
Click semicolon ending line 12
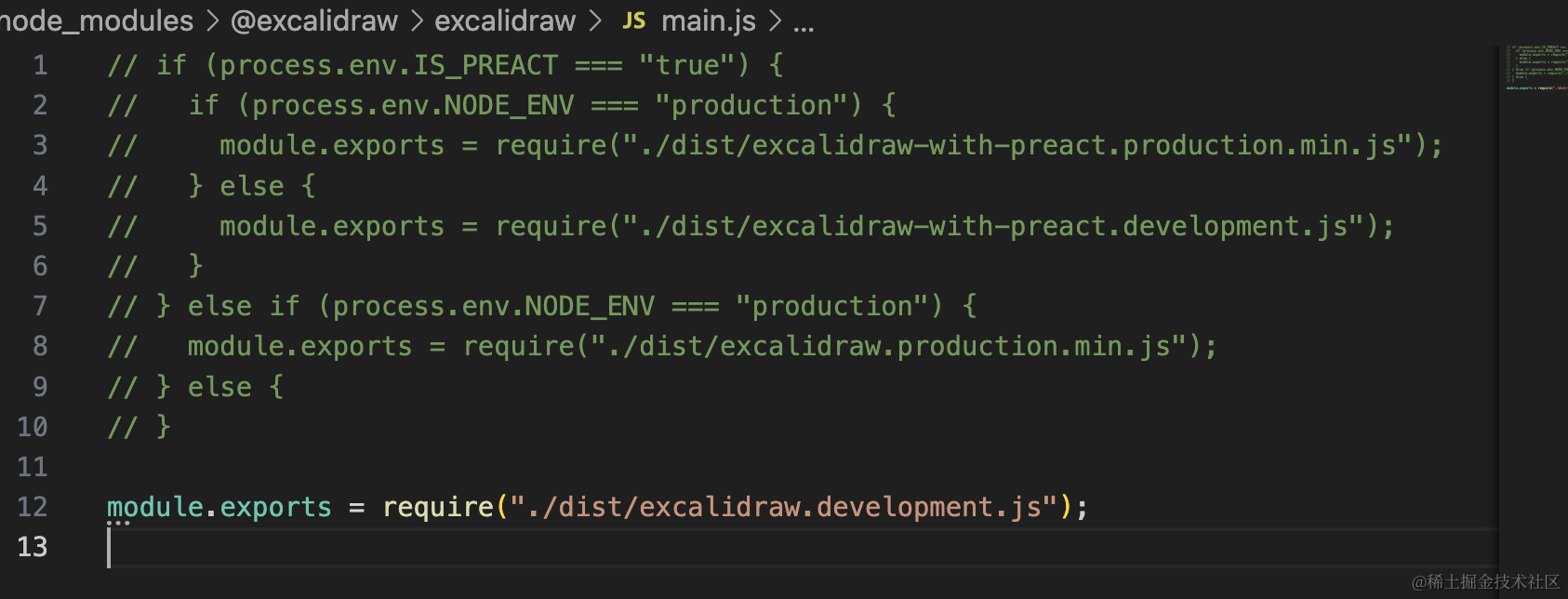click(1082, 509)
